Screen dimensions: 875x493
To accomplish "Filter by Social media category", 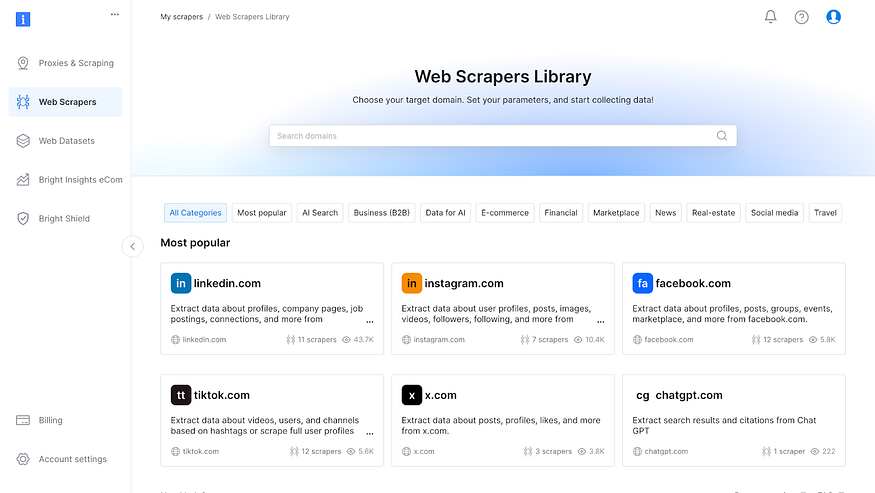I will point(775,213).
